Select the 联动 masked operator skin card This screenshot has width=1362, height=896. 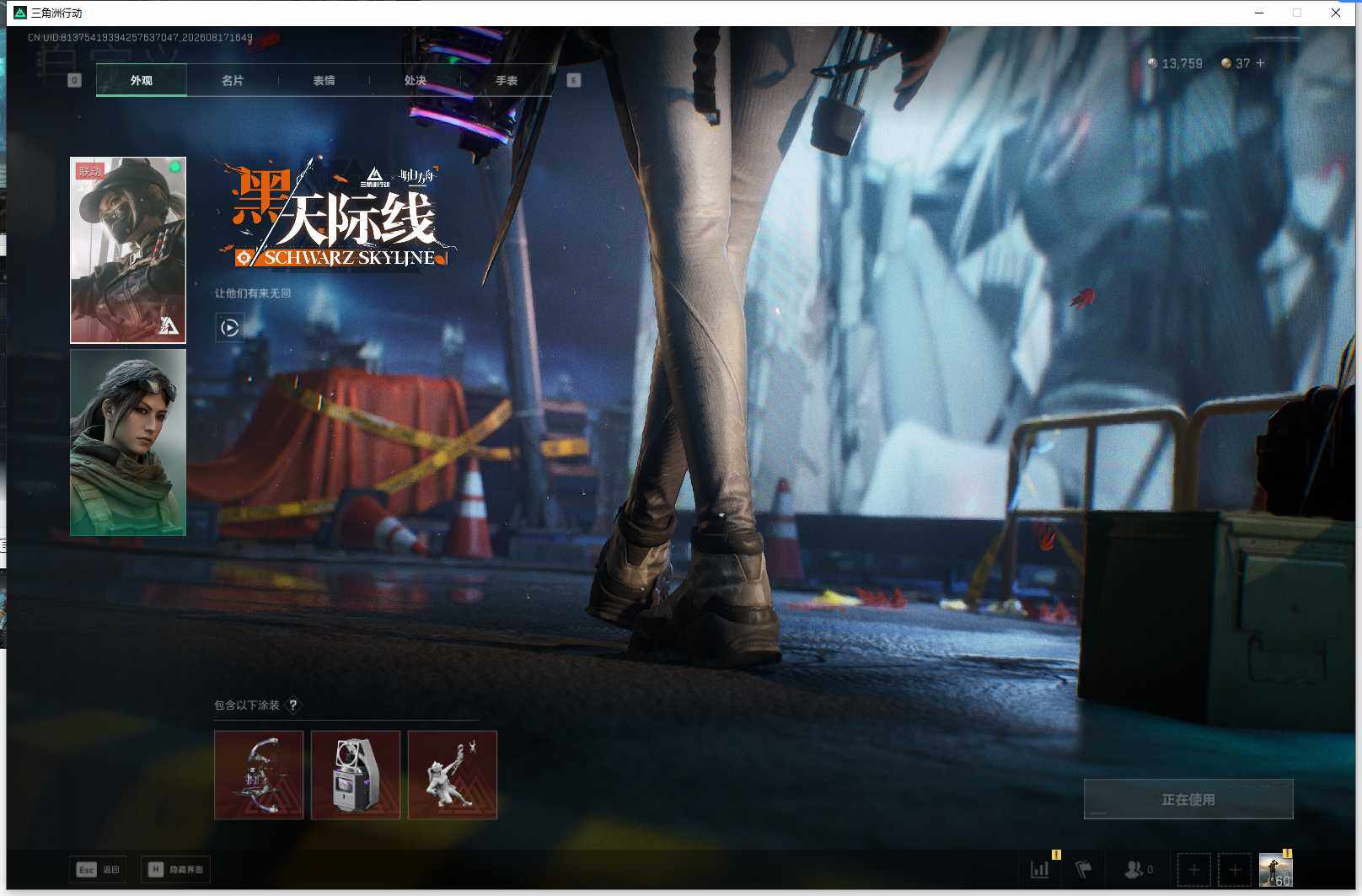coord(128,250)
